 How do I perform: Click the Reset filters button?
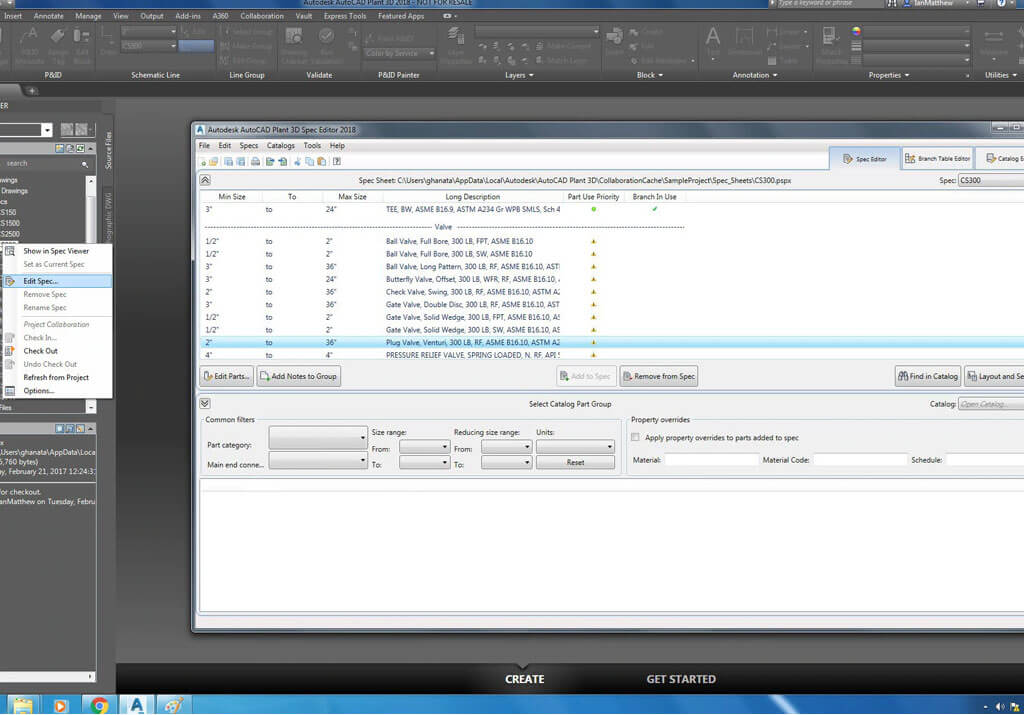[x=575, y=463]
